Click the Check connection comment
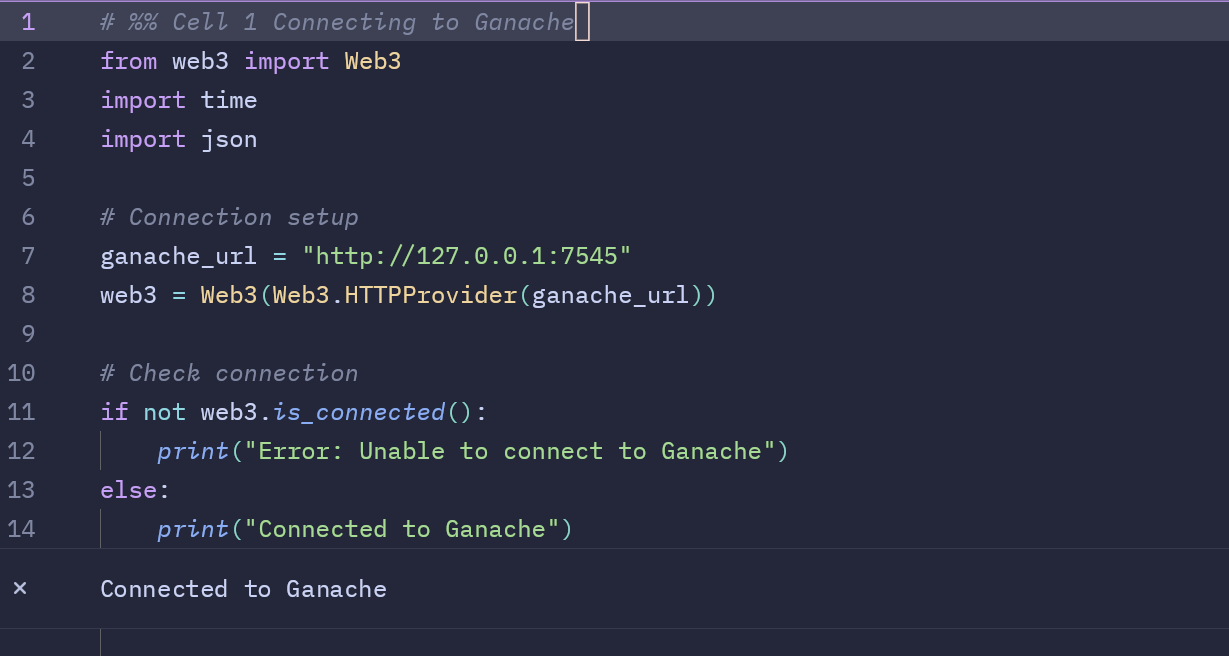1229x656 pixels. pos(229,373)
